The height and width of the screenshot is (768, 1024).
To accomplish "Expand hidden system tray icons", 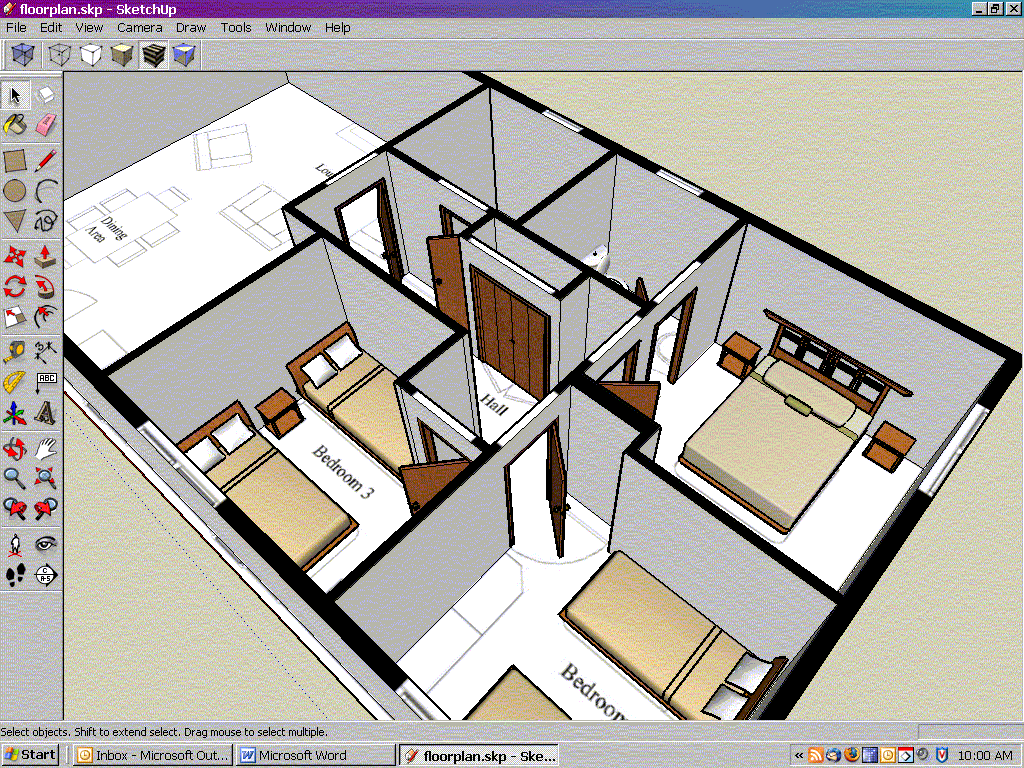I will click(x=800, y=755).
